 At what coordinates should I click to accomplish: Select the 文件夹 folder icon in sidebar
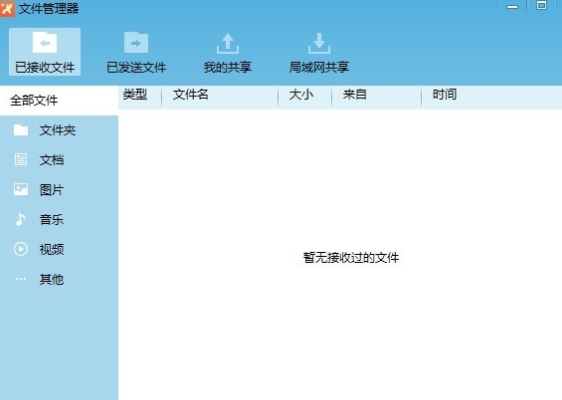pyautogui.click(x=21, y=130)
